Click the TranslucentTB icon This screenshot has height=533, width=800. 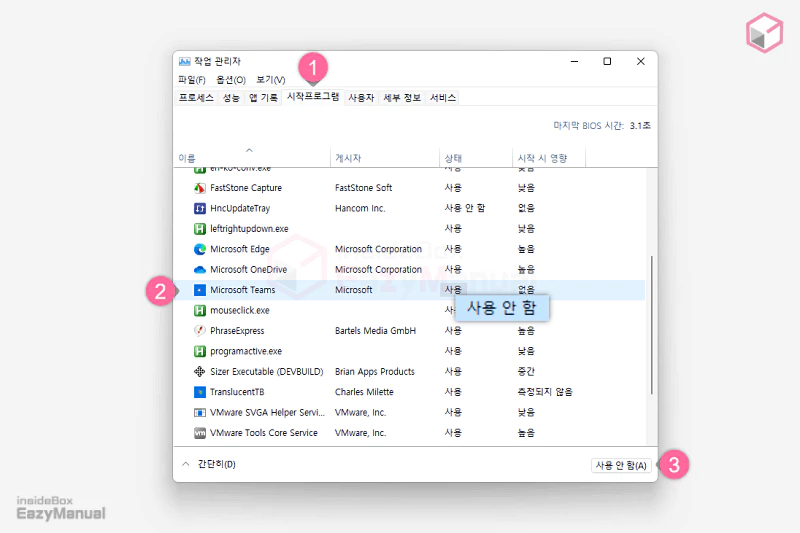pos(199,392)
